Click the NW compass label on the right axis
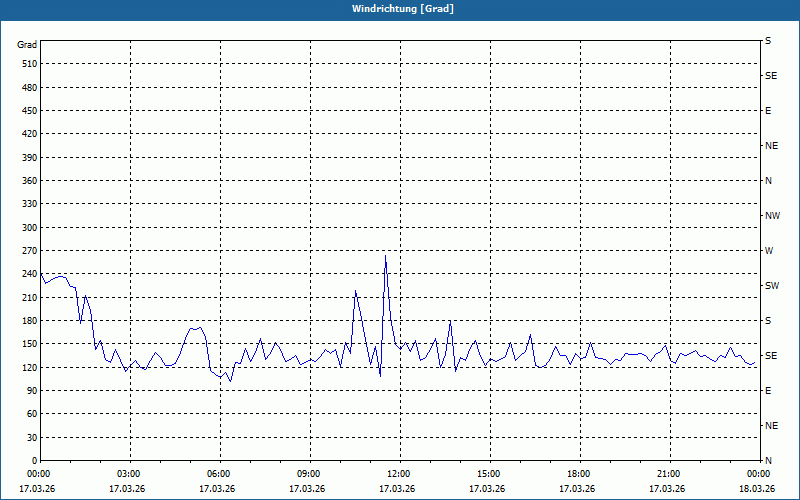This screenshot has height=500, width=800. (772, 216)
